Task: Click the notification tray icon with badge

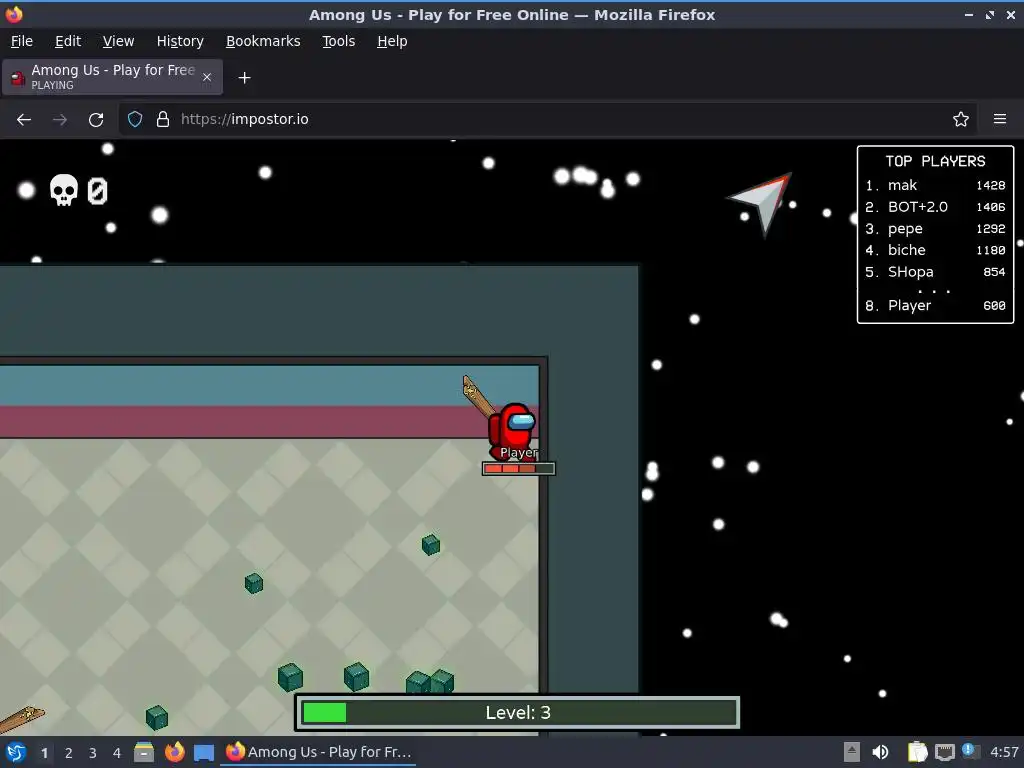Action: click(x=970, y=752)
